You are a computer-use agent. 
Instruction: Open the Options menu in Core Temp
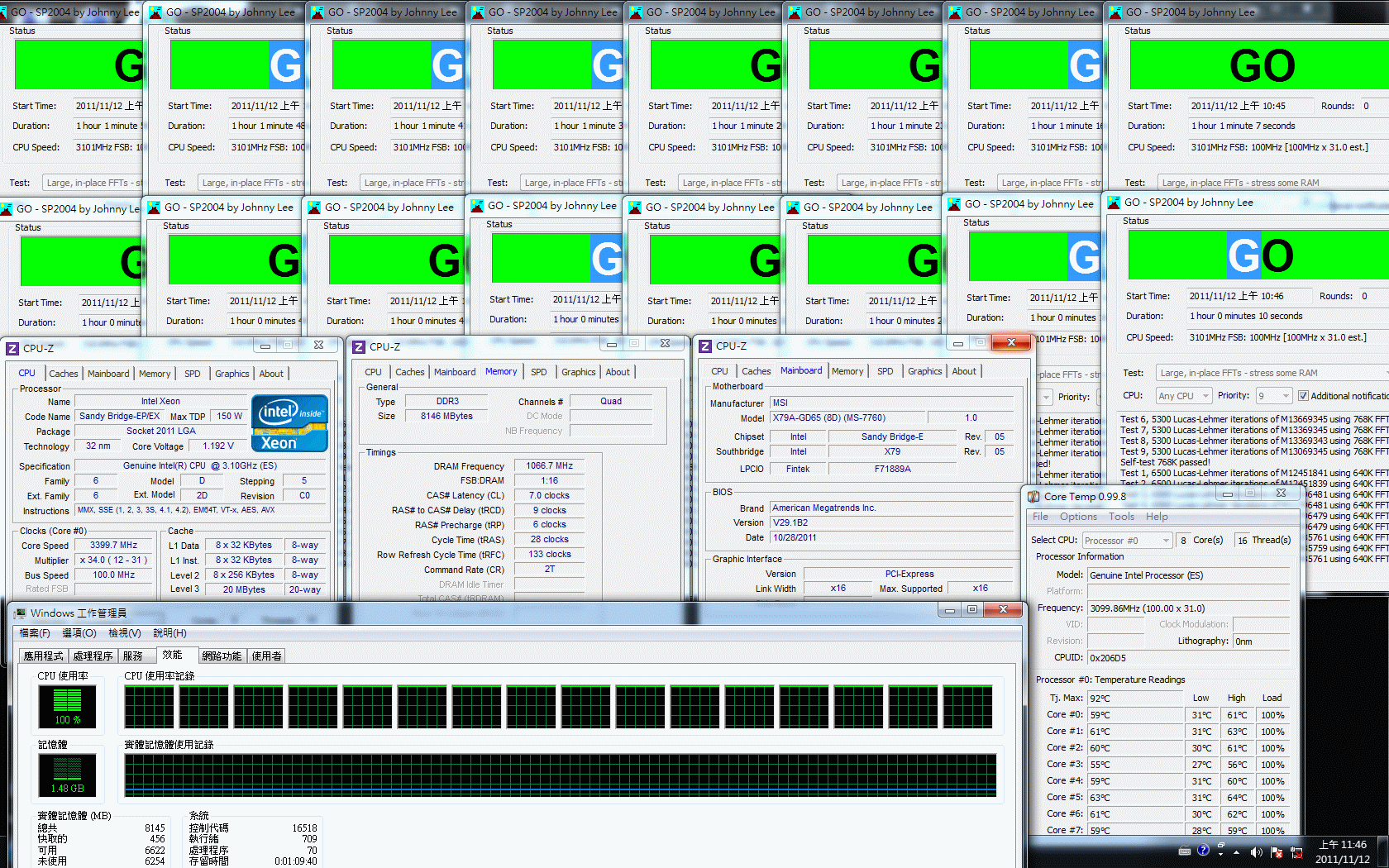click(x=1078, y=517)
